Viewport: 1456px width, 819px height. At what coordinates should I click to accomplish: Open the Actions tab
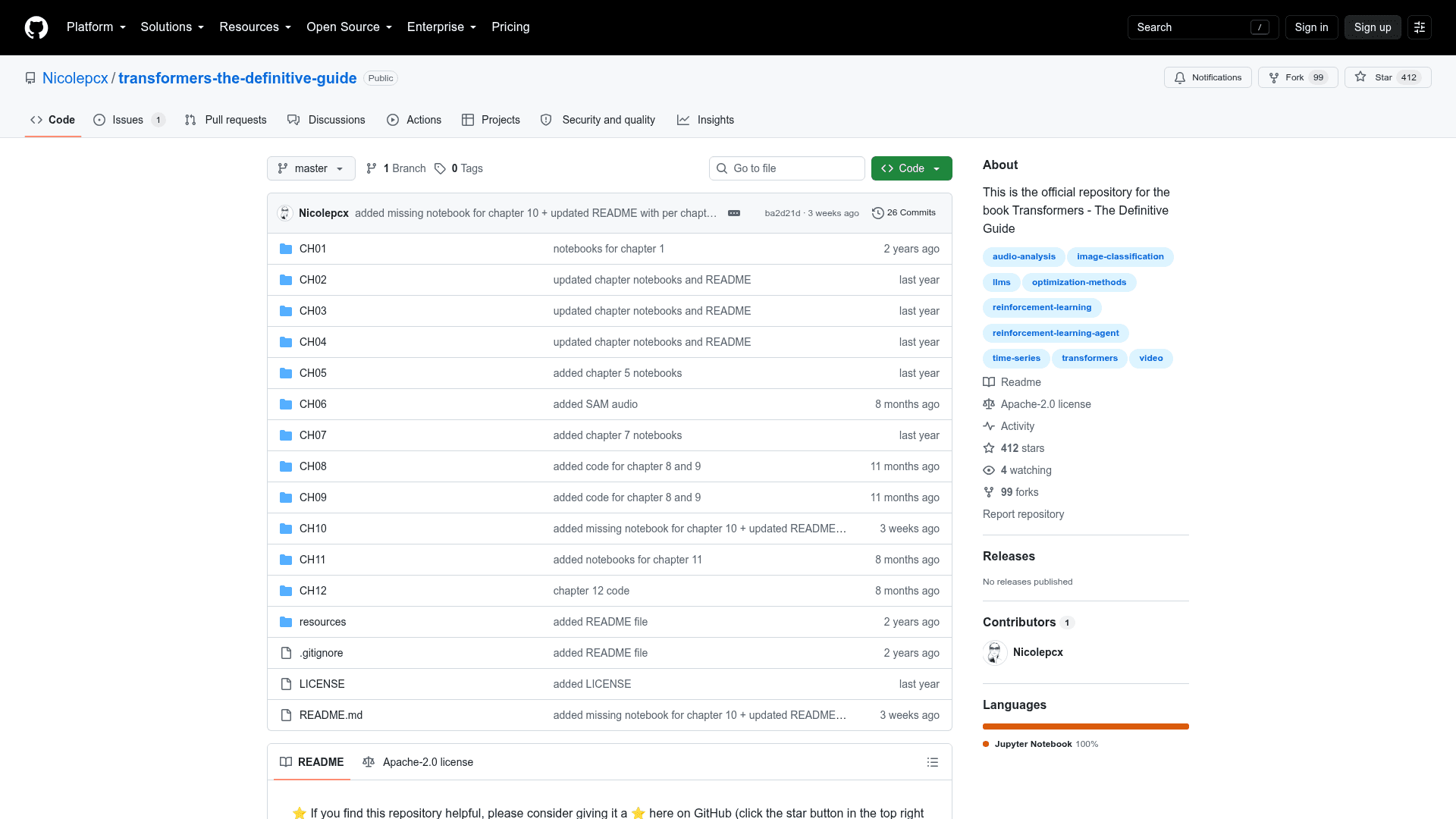pyautogui.click(x=414, y=120)
